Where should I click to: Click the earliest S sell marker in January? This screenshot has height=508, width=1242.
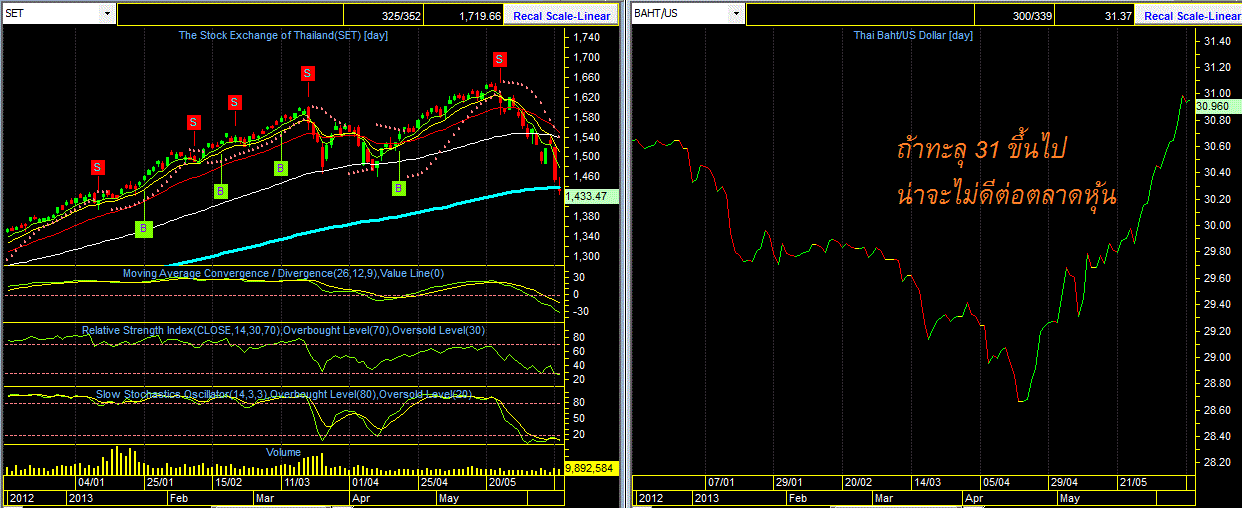tap(98, 166)
